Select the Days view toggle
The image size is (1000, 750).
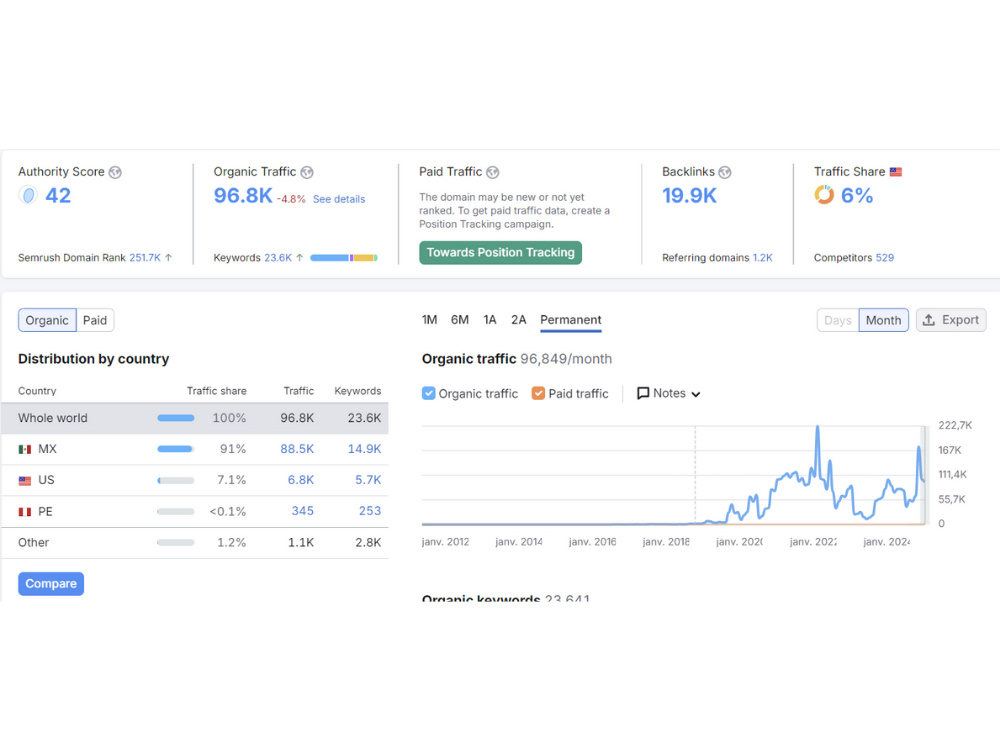coord(837,320)
